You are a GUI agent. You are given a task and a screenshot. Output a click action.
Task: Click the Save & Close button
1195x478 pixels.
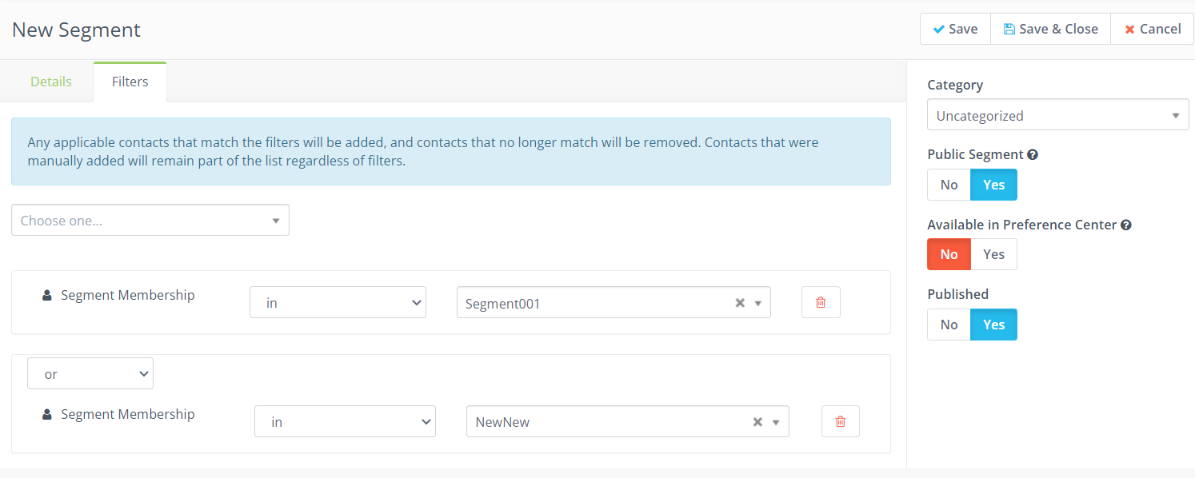(x=1050, y=29)
